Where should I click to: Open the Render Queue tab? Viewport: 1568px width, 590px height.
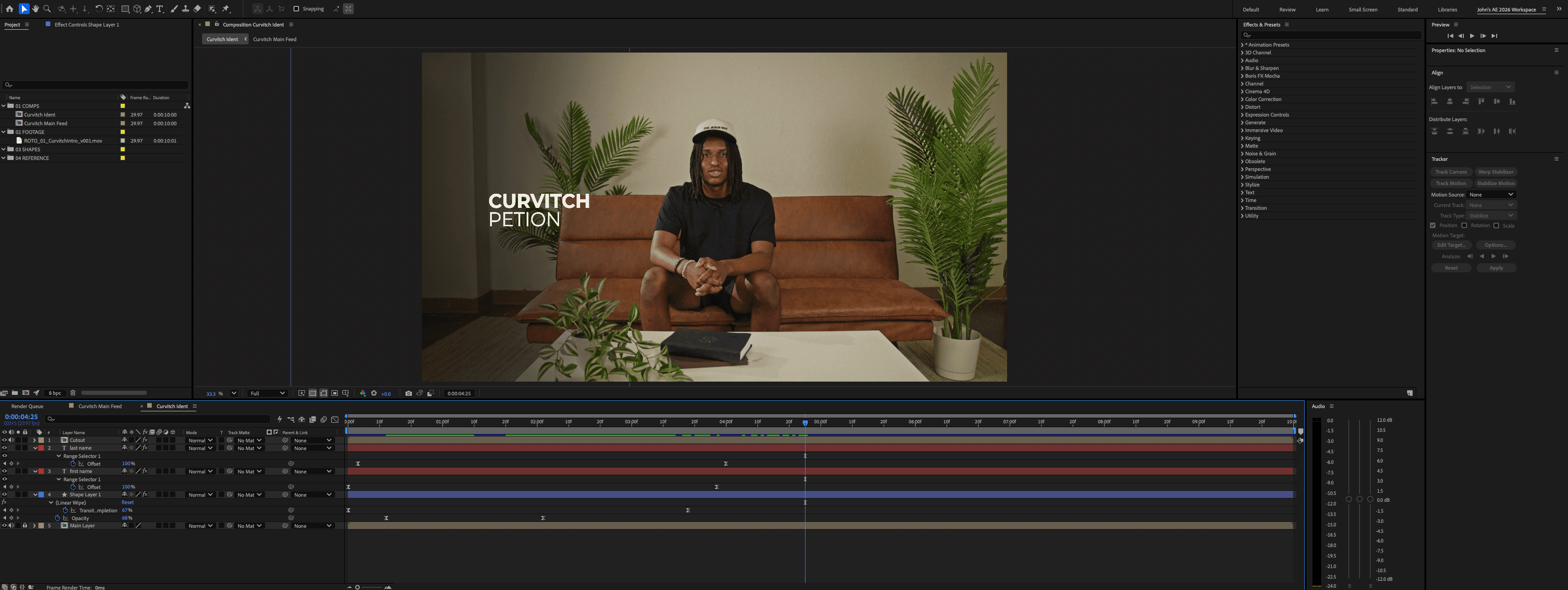pos(27,406)
